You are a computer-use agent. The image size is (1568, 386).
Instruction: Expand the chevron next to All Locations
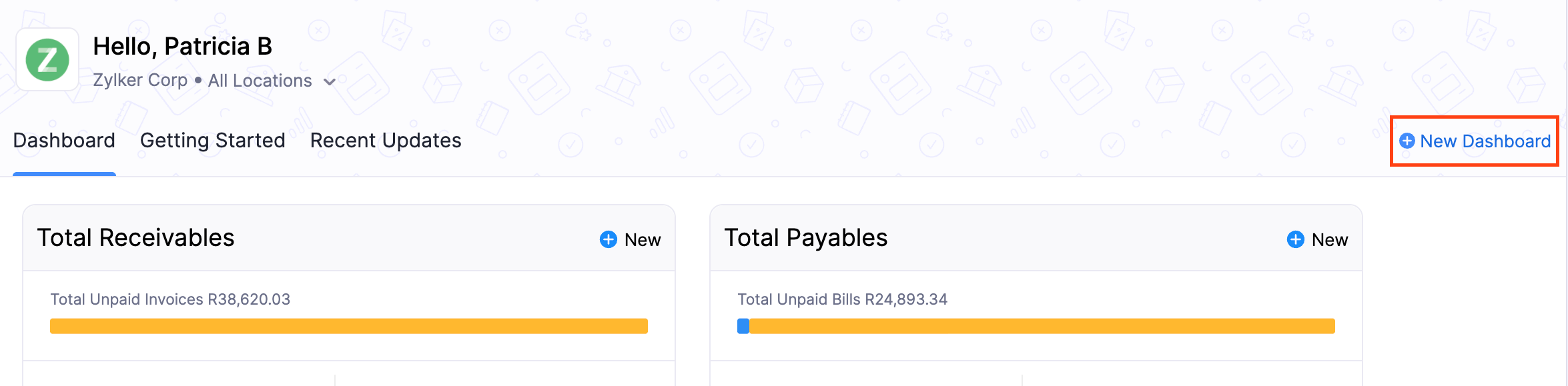click(x=330, y=82)
